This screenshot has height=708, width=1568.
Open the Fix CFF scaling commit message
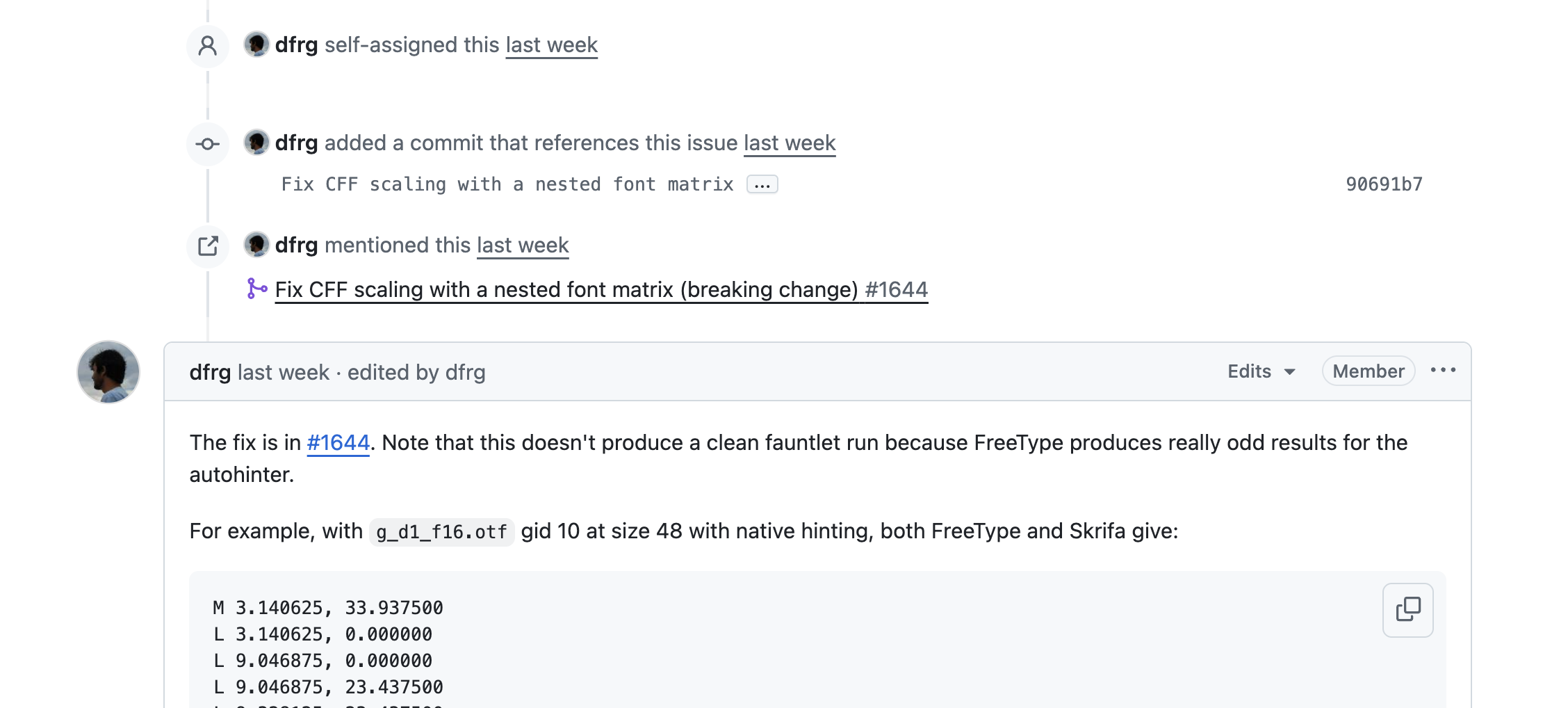507,184
